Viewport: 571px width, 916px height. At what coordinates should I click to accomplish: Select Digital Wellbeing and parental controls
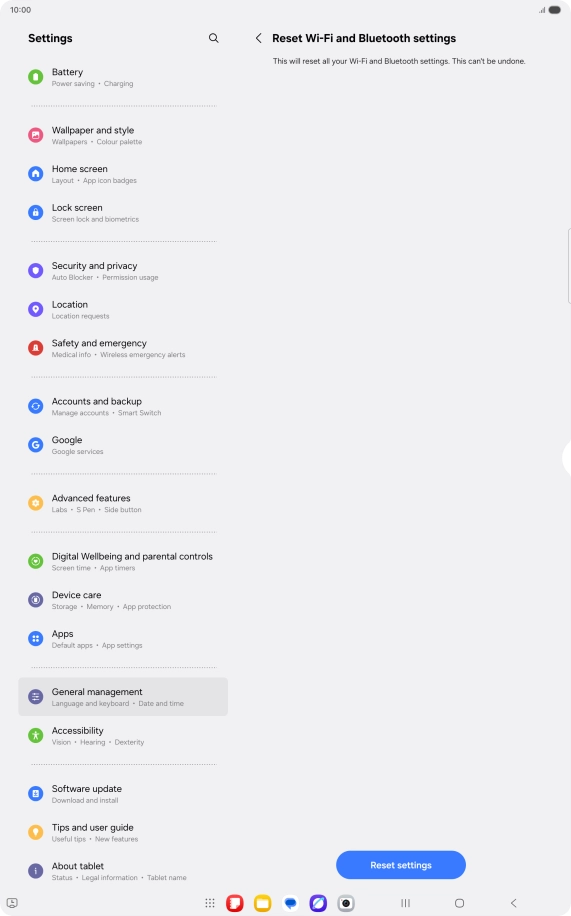coord(123,561)
